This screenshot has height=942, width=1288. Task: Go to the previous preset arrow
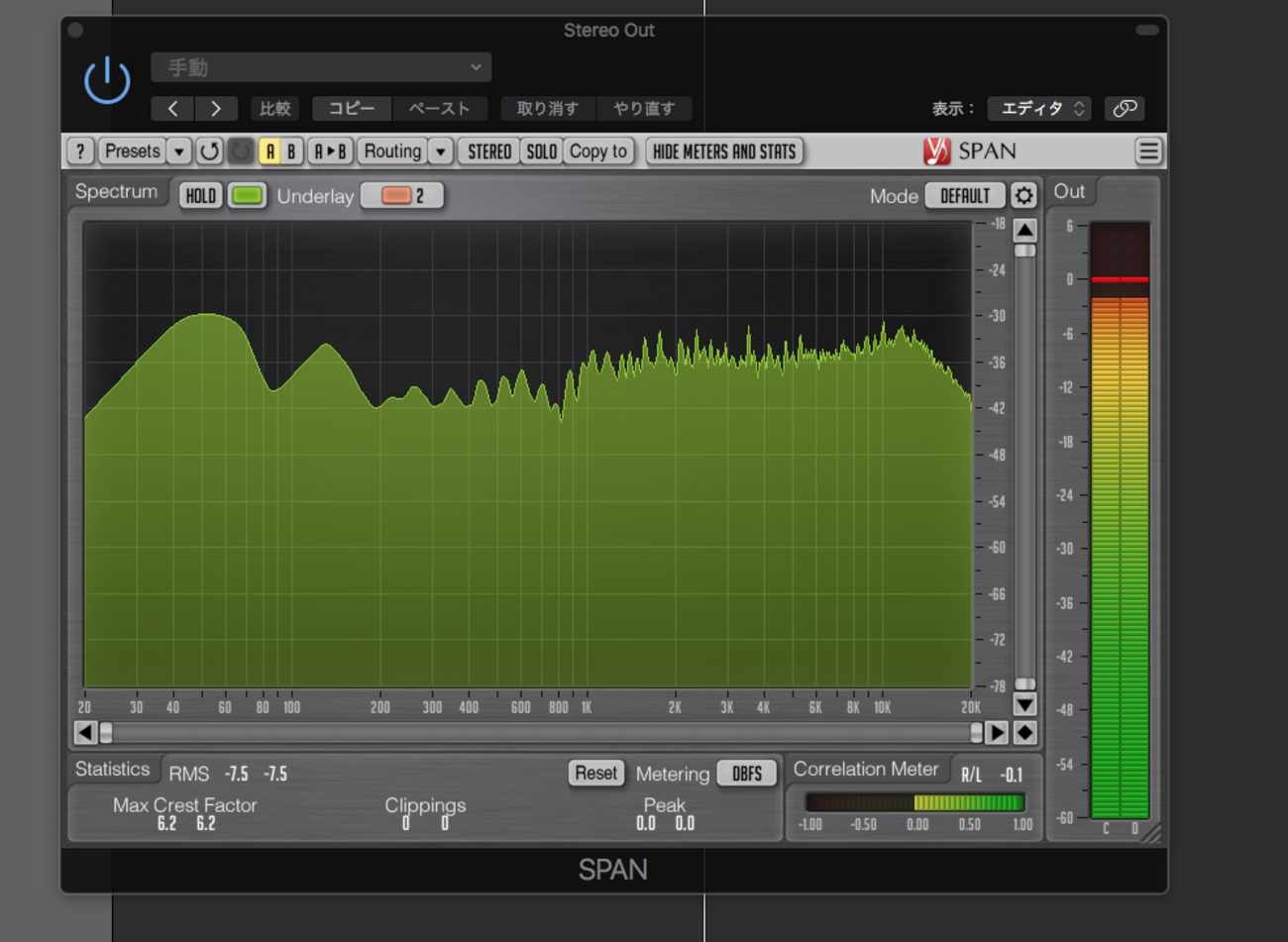[173, 108]
